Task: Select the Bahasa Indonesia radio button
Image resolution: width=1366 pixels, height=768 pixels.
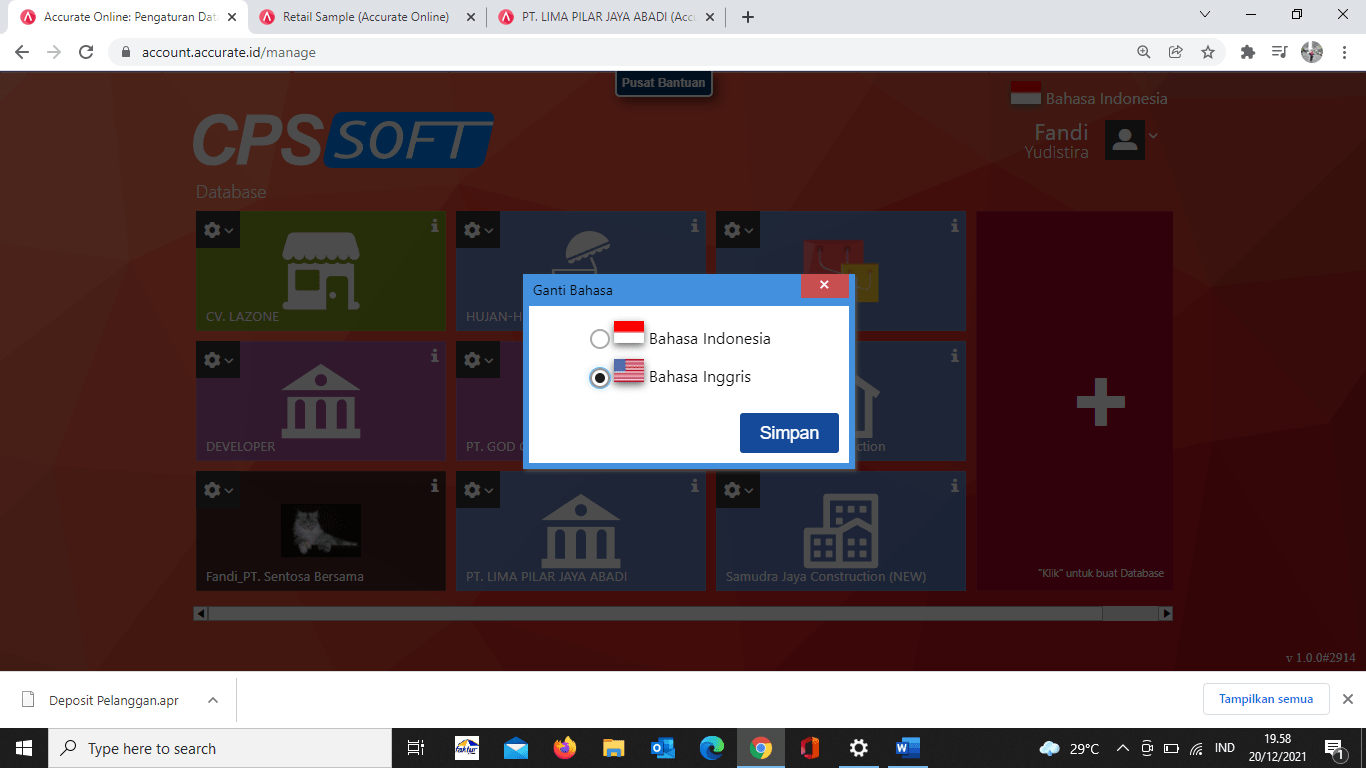Action: coord(600,338)
